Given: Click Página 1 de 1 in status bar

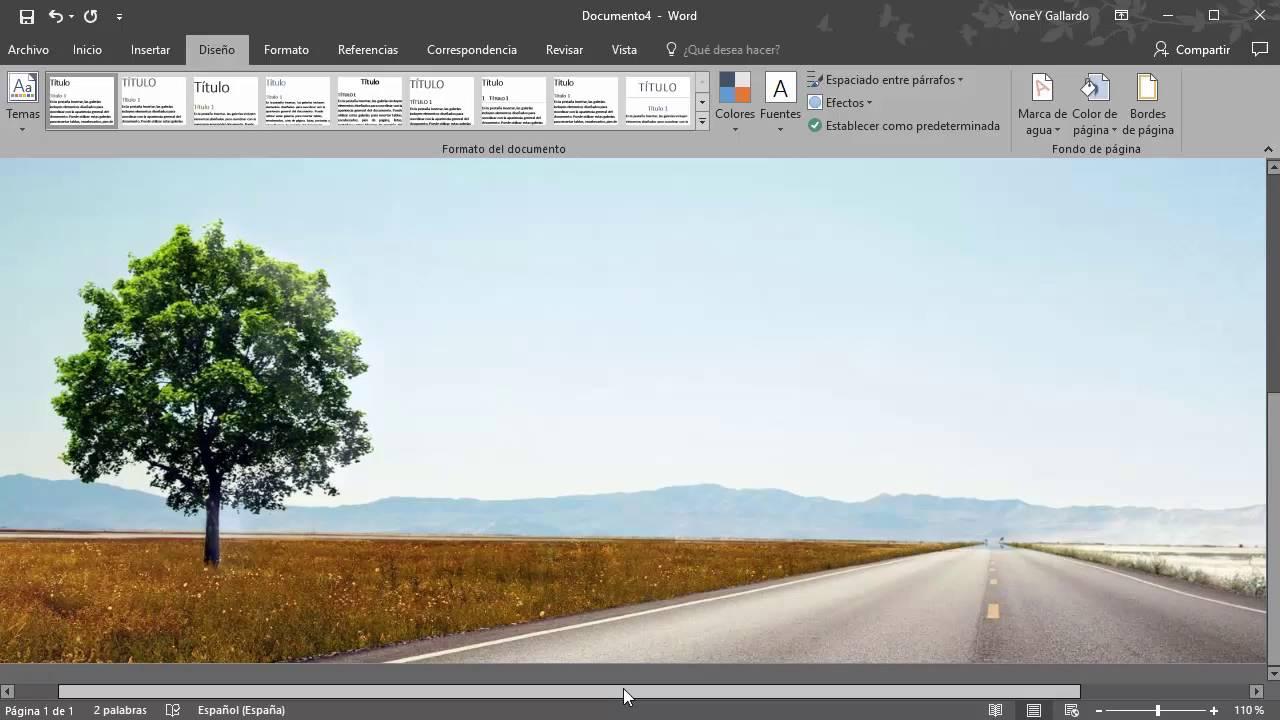Looking at the screenshot, I should pyautogui.click(x=39, y=711).
